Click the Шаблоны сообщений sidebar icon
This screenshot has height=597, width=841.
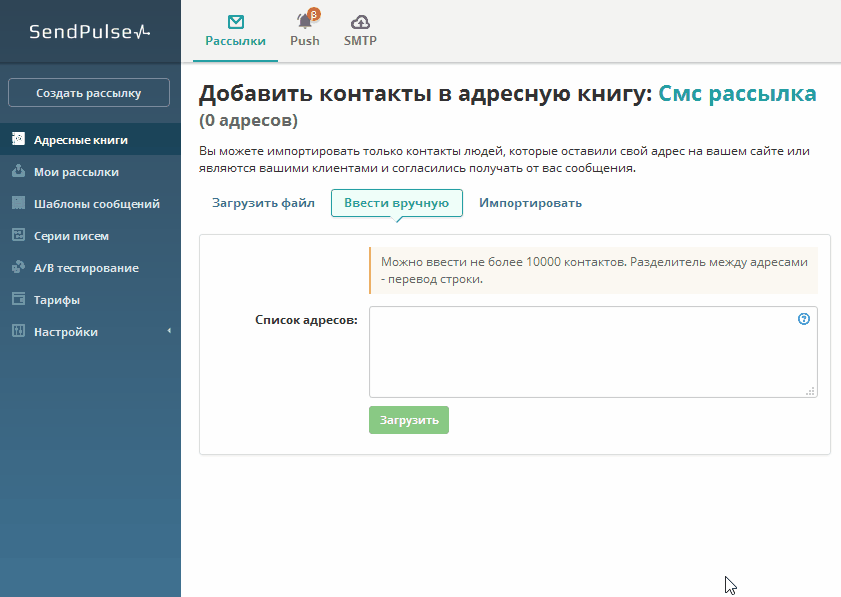[x=18, y=204]
